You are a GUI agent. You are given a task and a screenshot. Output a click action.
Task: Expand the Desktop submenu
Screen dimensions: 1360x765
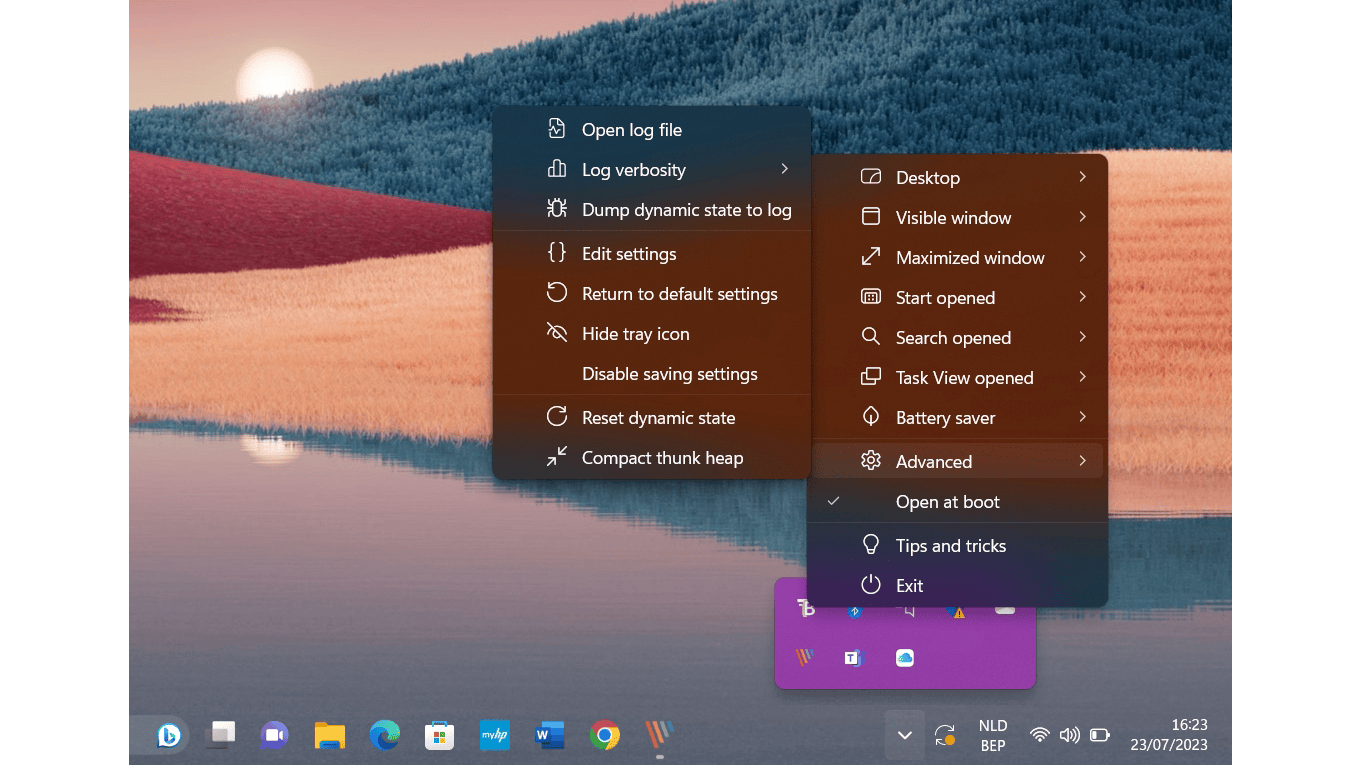pos(957,178)
